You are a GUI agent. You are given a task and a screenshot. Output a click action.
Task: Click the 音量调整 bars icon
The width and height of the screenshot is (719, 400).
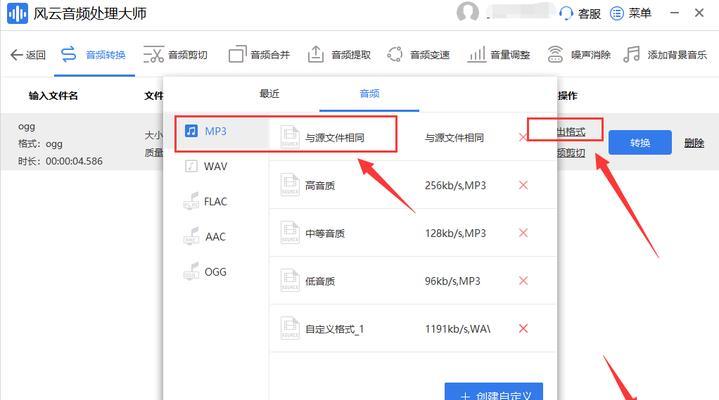coord(476,55)
